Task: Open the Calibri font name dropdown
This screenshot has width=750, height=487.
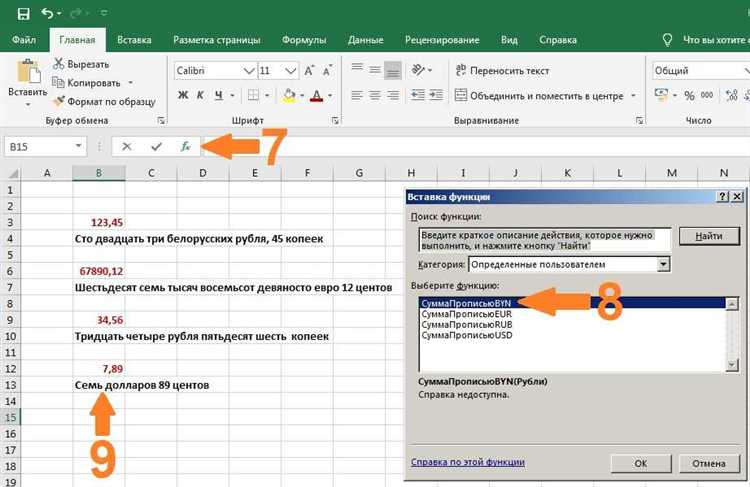Action: coord(249,71)
